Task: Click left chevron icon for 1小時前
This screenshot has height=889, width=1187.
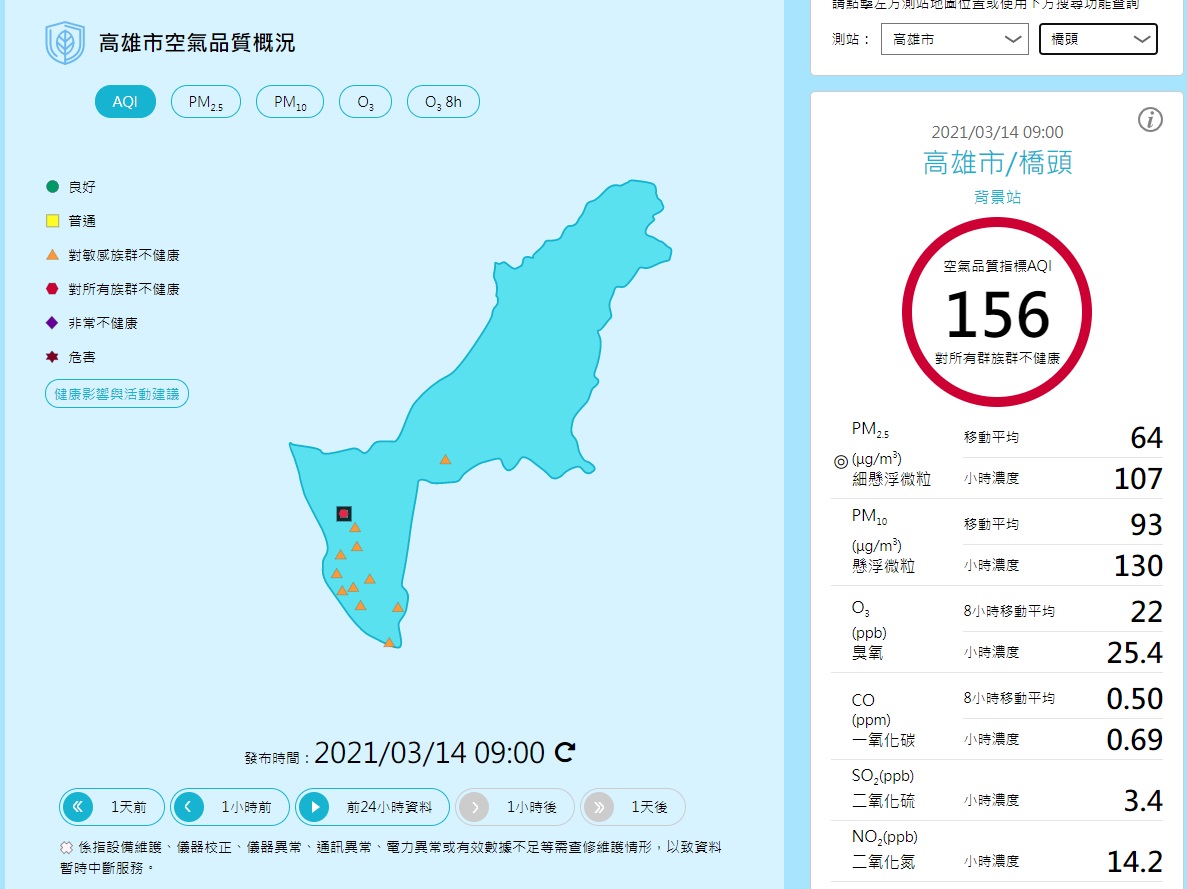Action: (188, 807)
